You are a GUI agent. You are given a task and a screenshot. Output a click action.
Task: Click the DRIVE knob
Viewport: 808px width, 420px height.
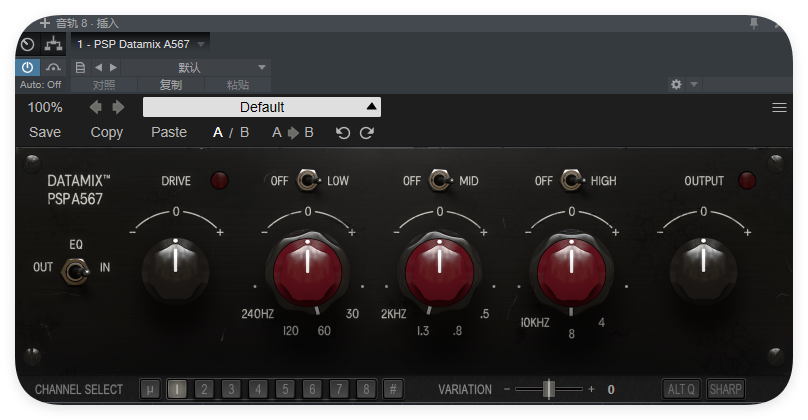pyautogui.click(x=175, y=270)
